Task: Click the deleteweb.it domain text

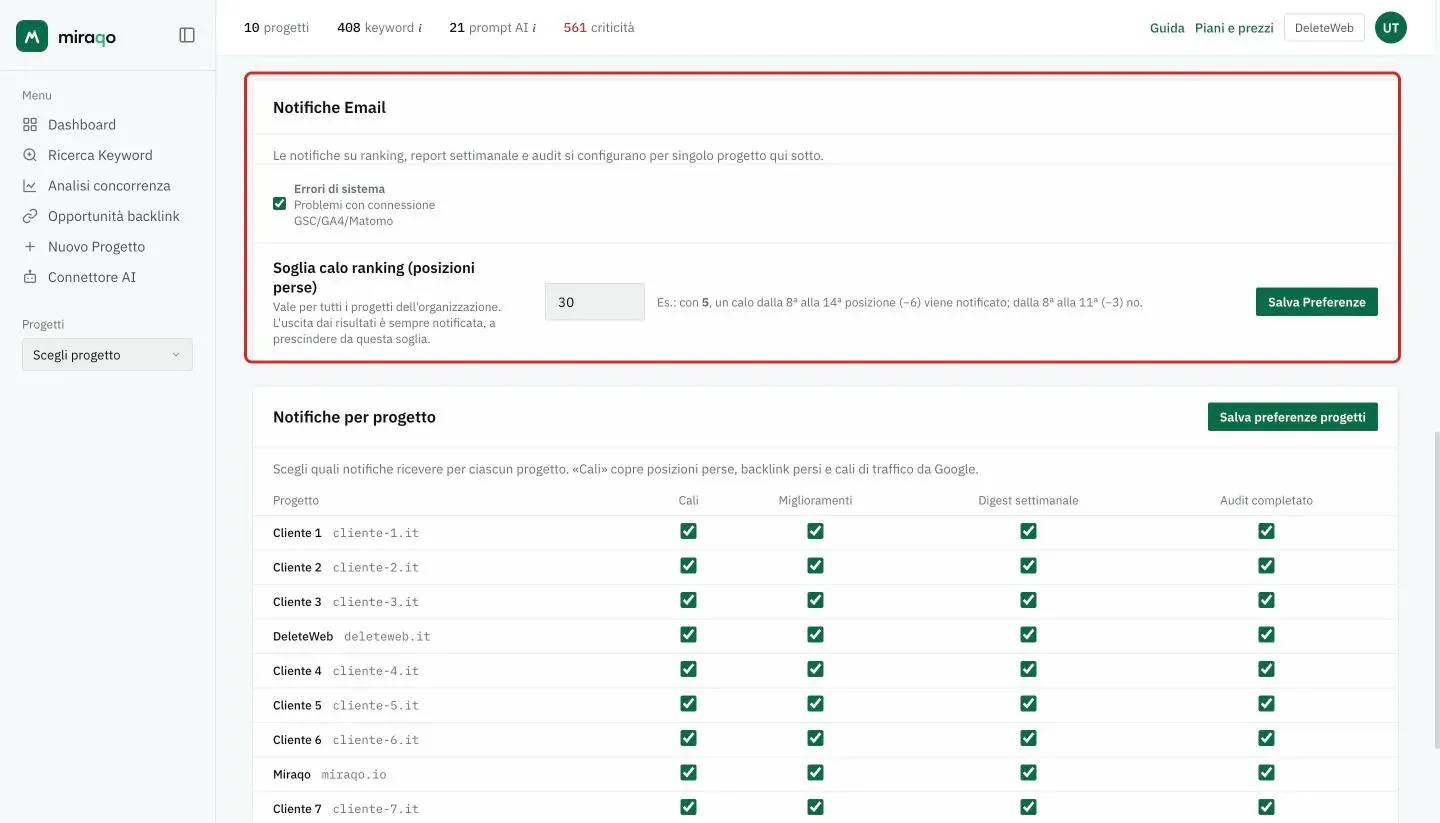Action: coord(387,636)
